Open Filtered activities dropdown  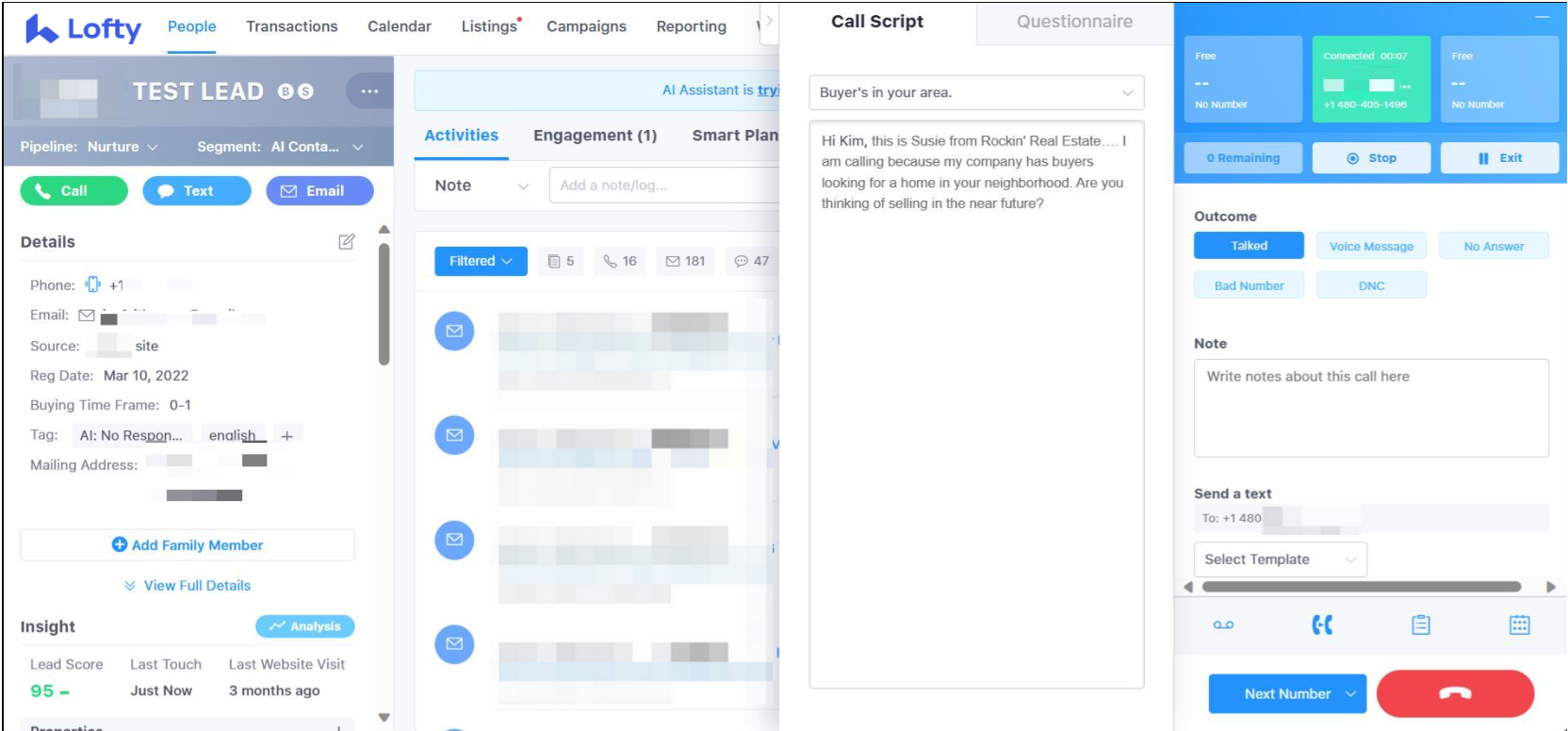481,261
